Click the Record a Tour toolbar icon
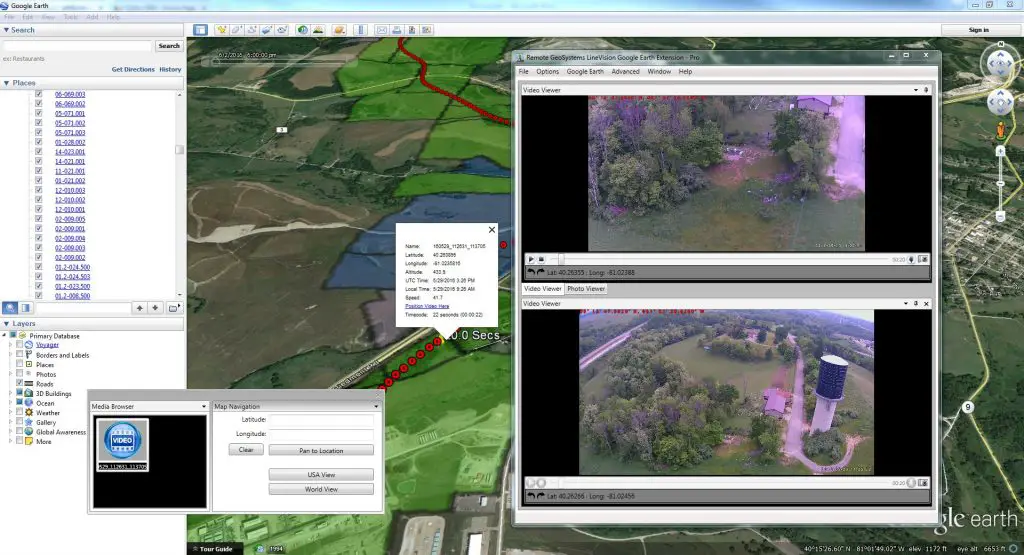The image size is (1024, 555). (282, 30)
